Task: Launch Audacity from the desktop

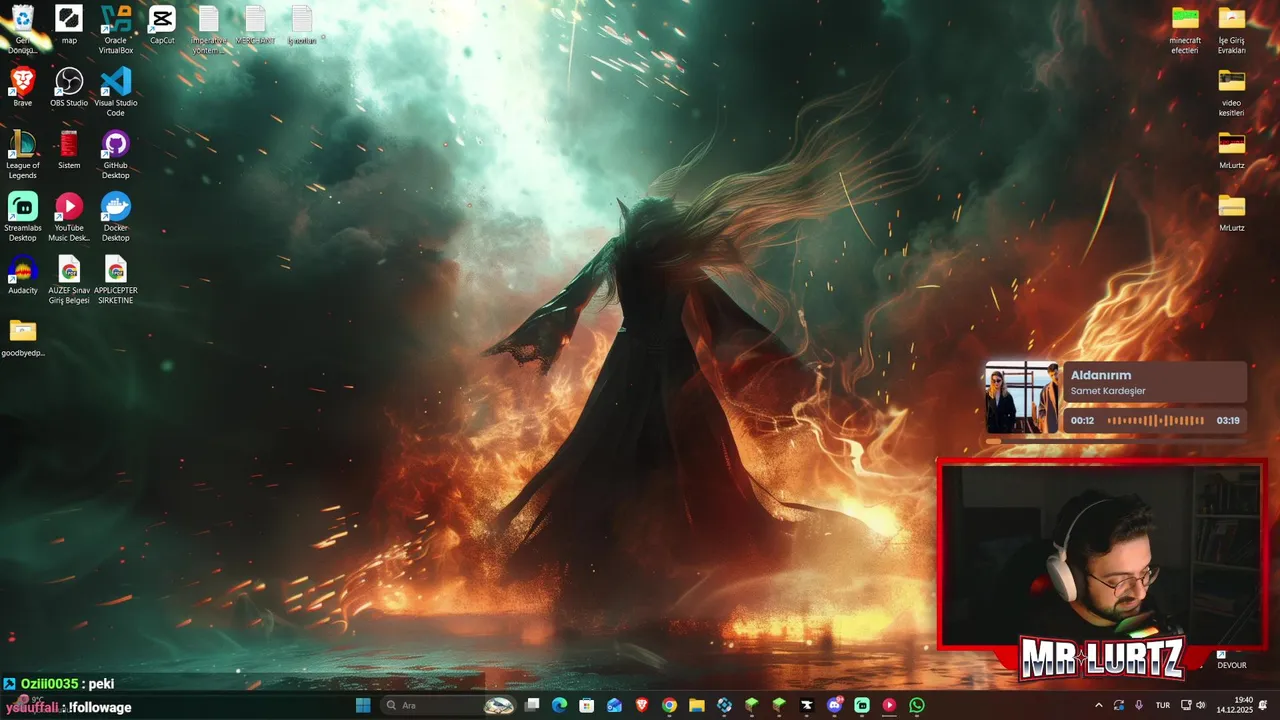Action: point(22,275)
